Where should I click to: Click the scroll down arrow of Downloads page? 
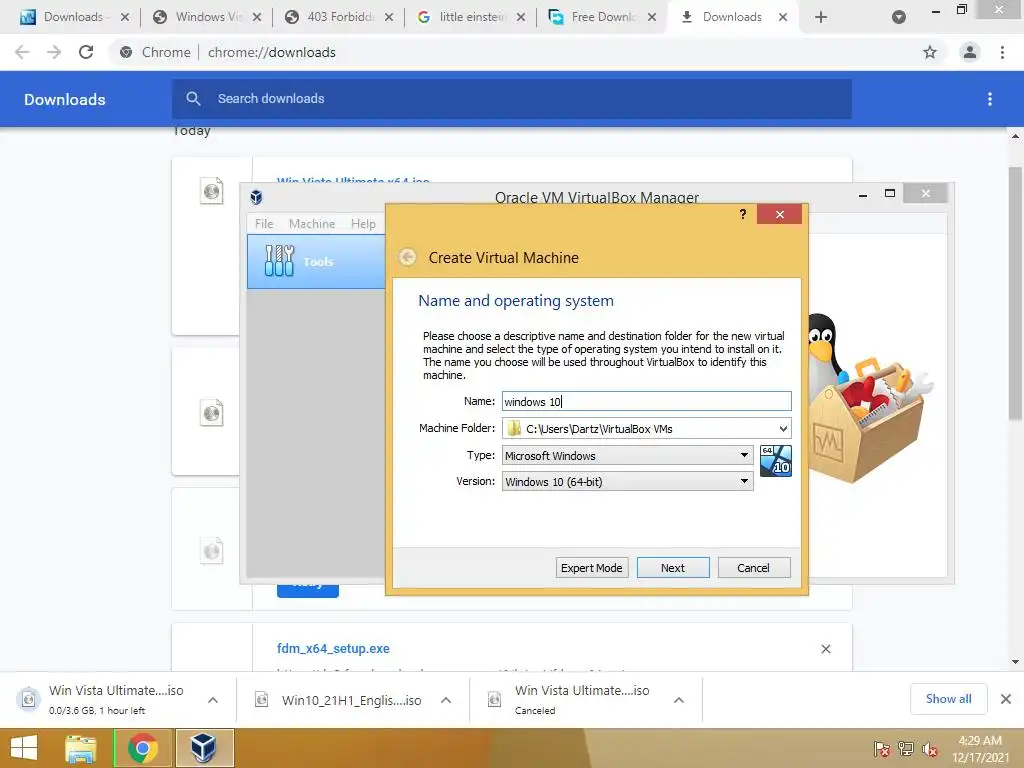[1015, 662]
